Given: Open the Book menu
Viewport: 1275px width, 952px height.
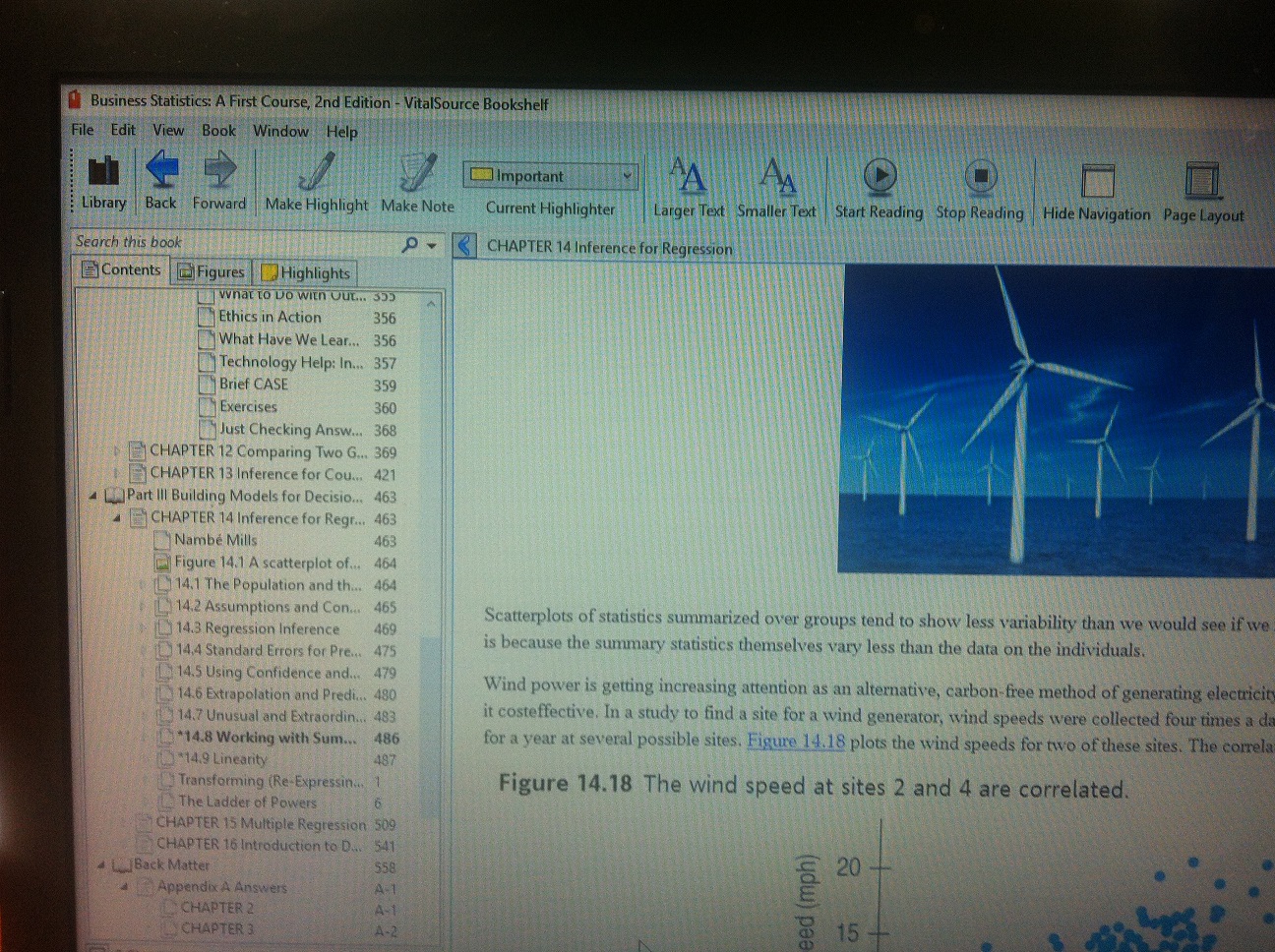Looking at the screenshot, I should point(218,130).
